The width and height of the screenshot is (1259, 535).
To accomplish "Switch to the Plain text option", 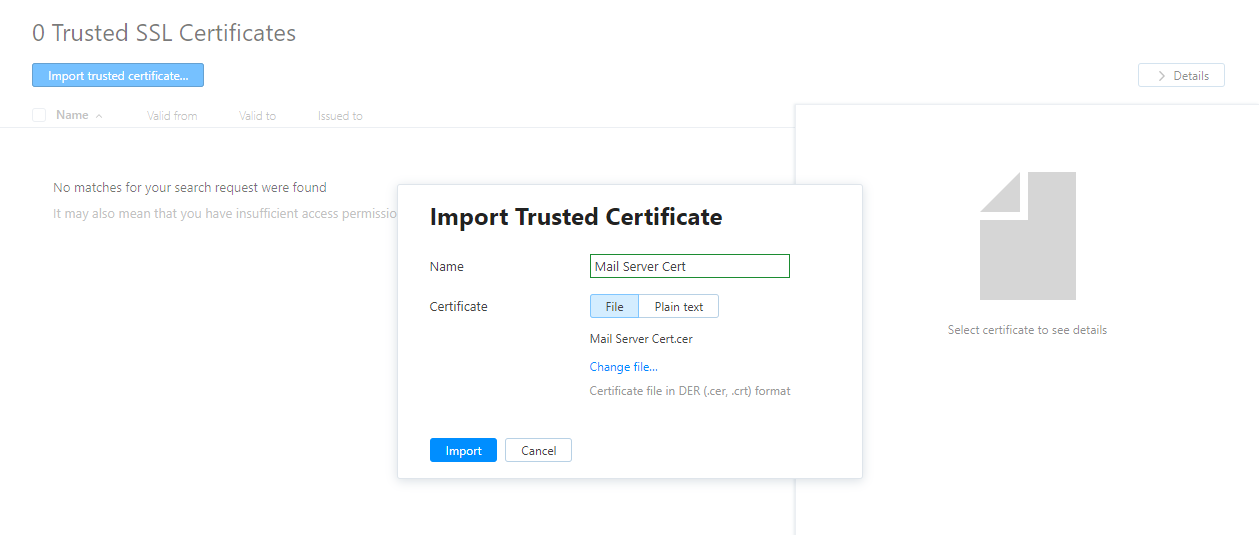I will tap(678, 307).
